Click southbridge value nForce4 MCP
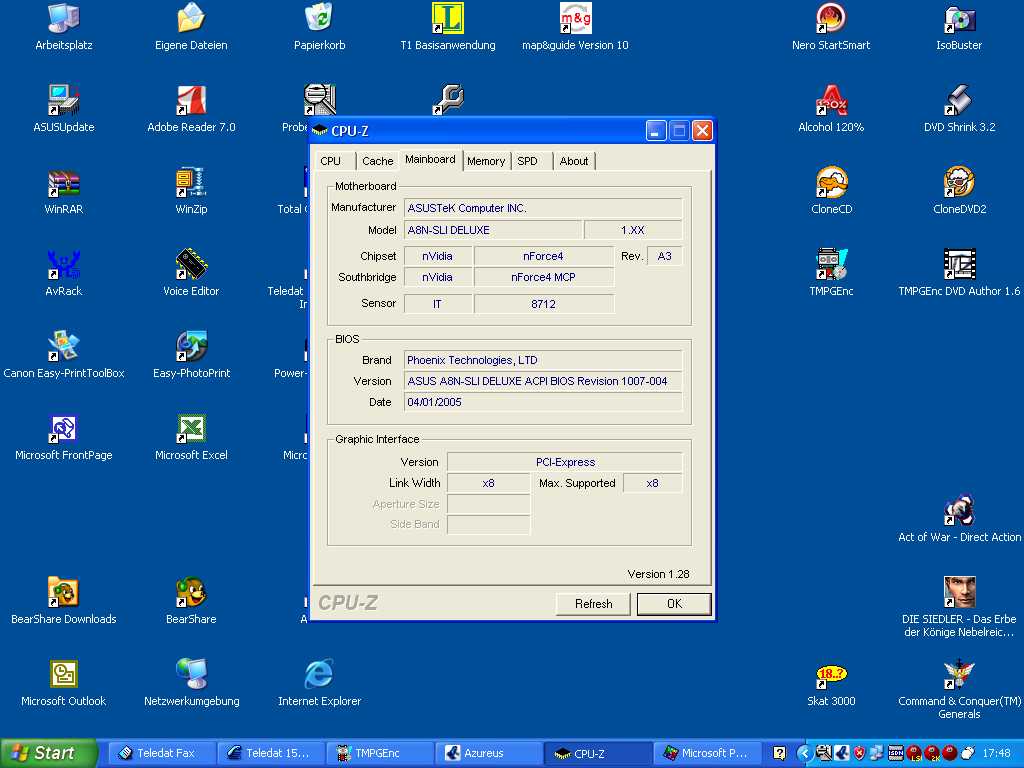Image resolution: width=1024 pixels, height=768 pixels. [543, 277]
